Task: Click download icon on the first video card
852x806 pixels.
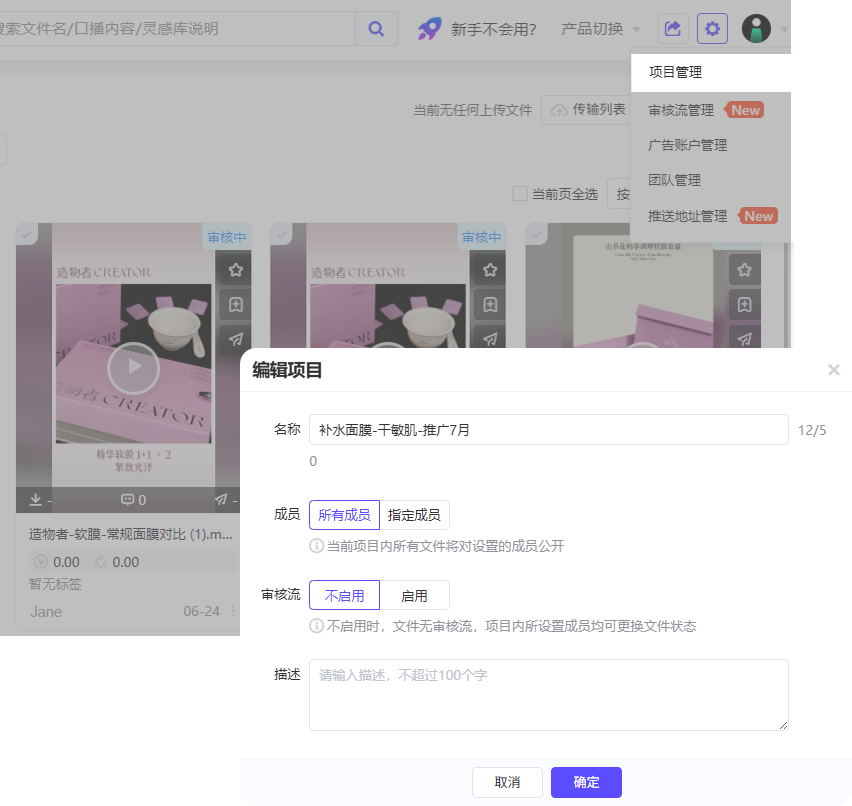Action: (x=35, y=499)
